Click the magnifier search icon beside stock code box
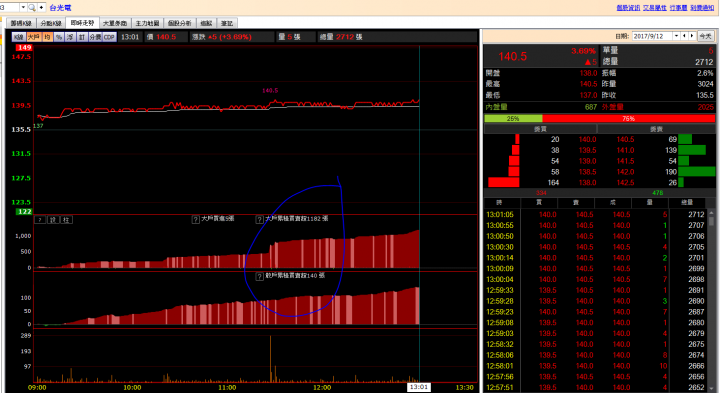The width and height of the screenshot is (720, 393). click(x=32, y=7)
